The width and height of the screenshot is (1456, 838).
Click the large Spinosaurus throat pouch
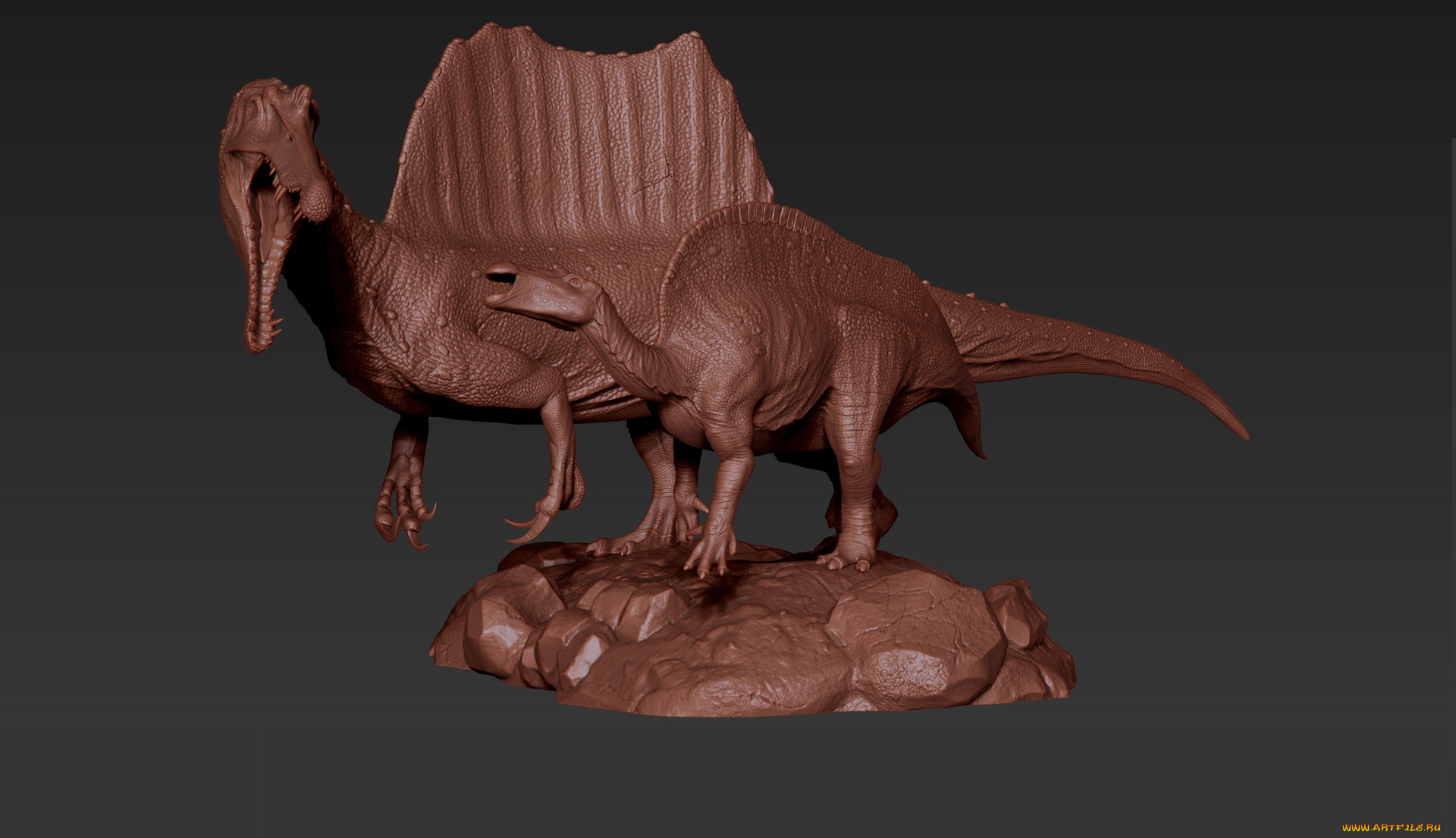317,203
